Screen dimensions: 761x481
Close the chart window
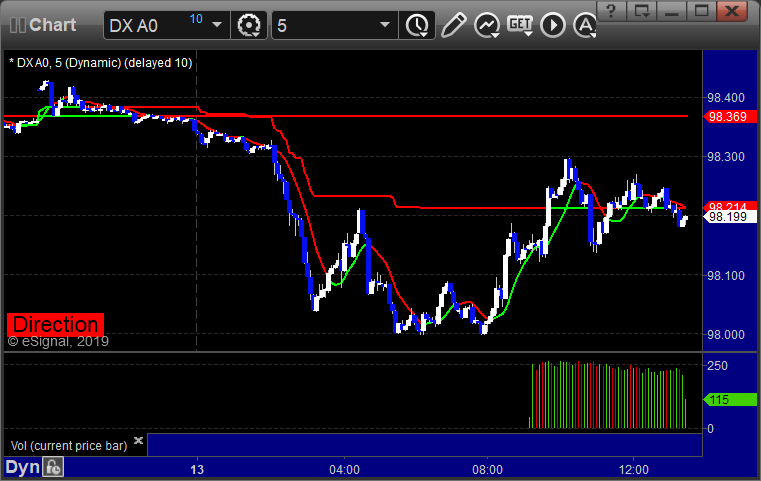(x=732, y=11)
